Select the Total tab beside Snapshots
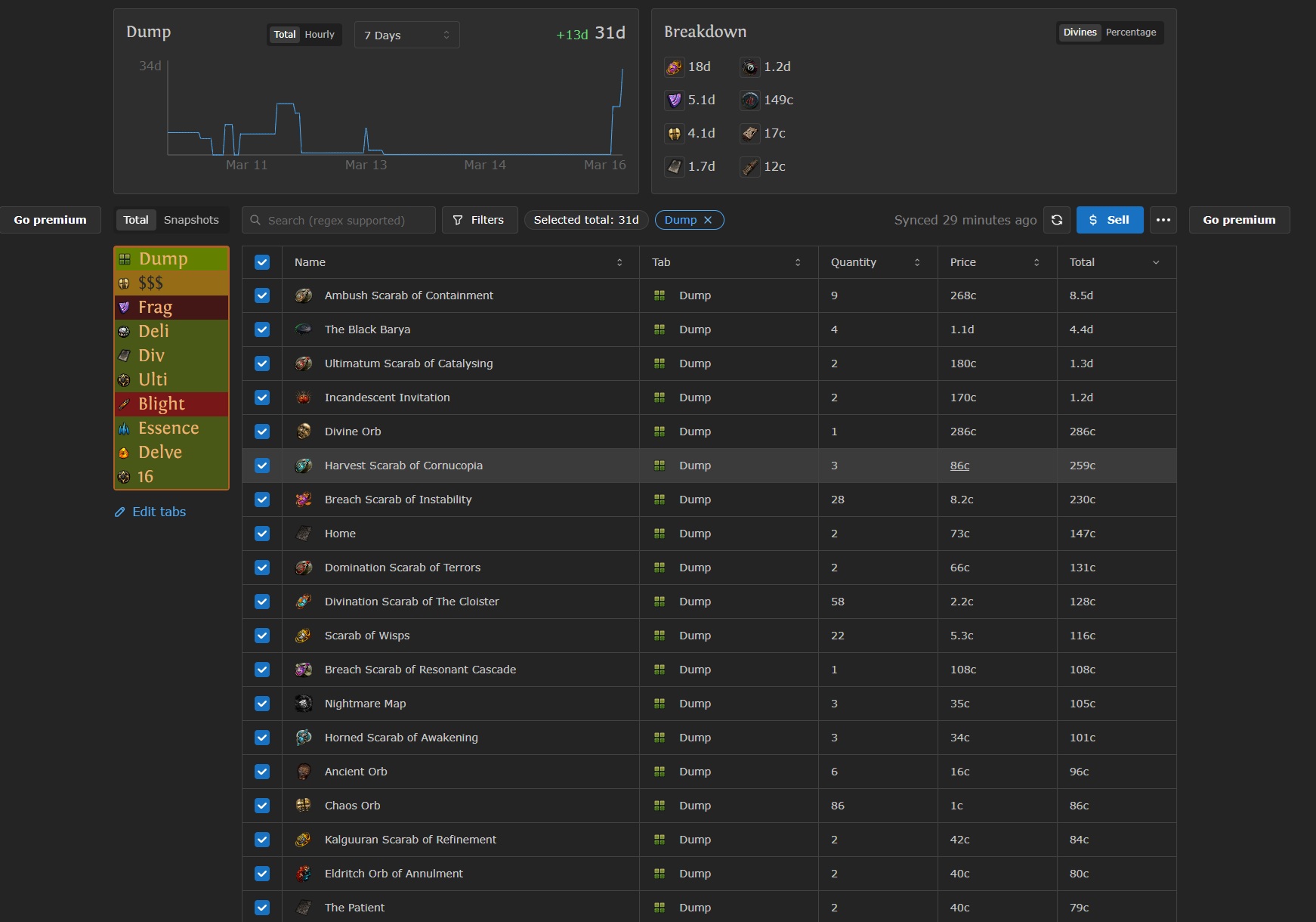 136,220
